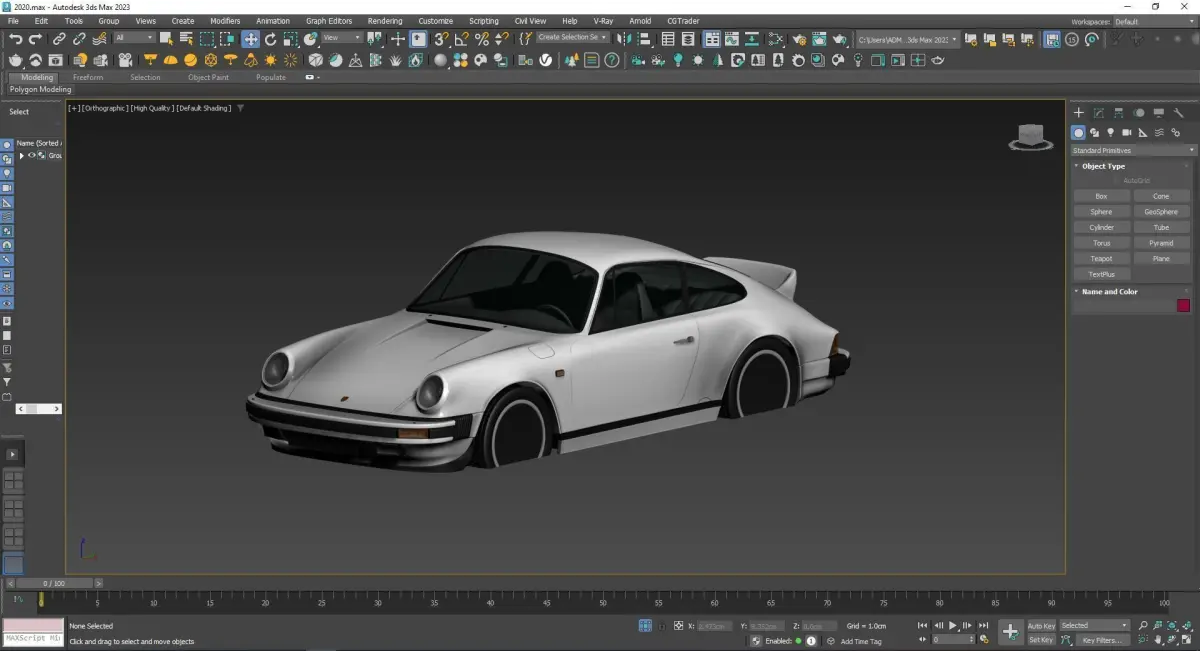Image resolution: width=1200 pixels, height=651 pixels.
Task: Toggle Auto Key mode
Action: [1041, 626]
